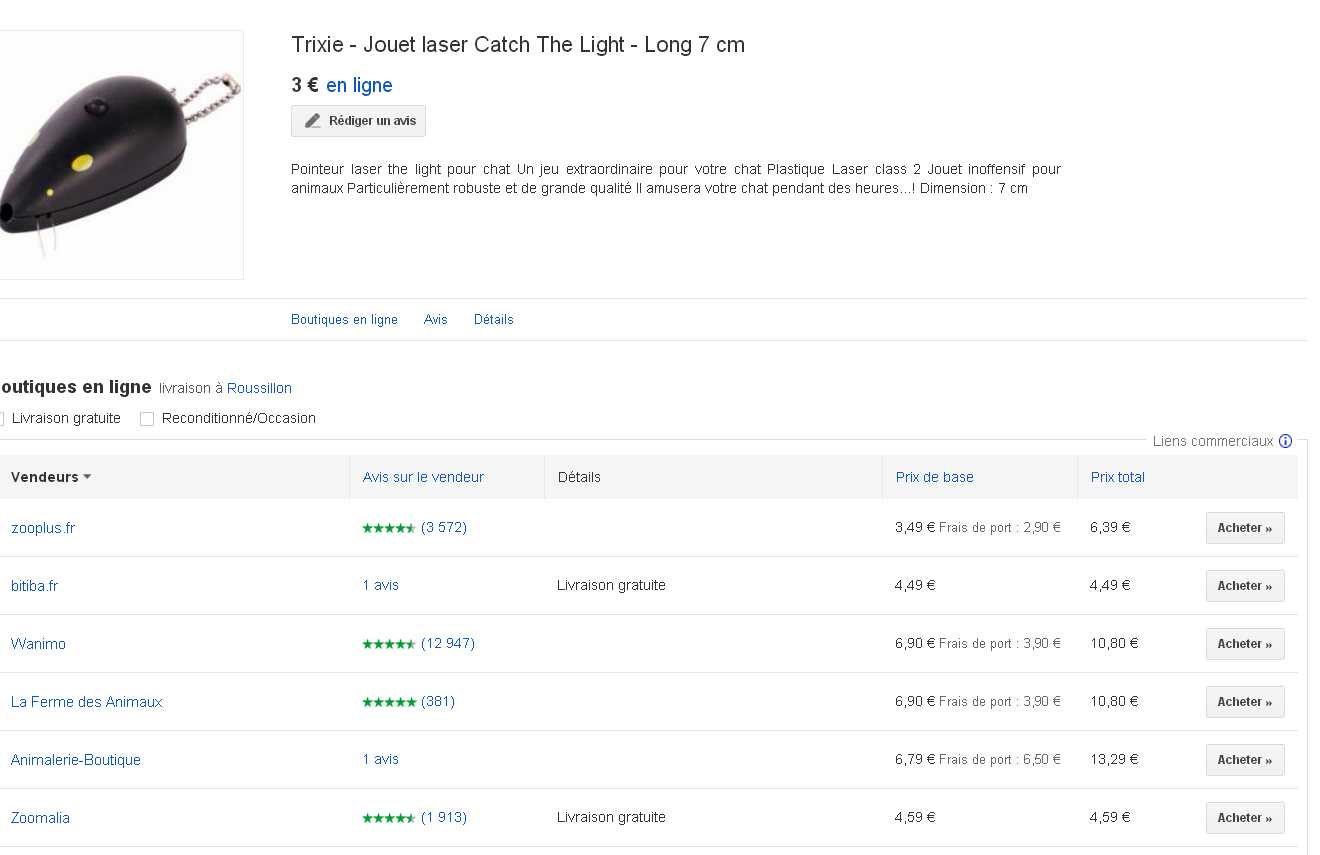Click the pencil icon on Rédiger un avis
The image size is (1320, 855).
point(313,121)
